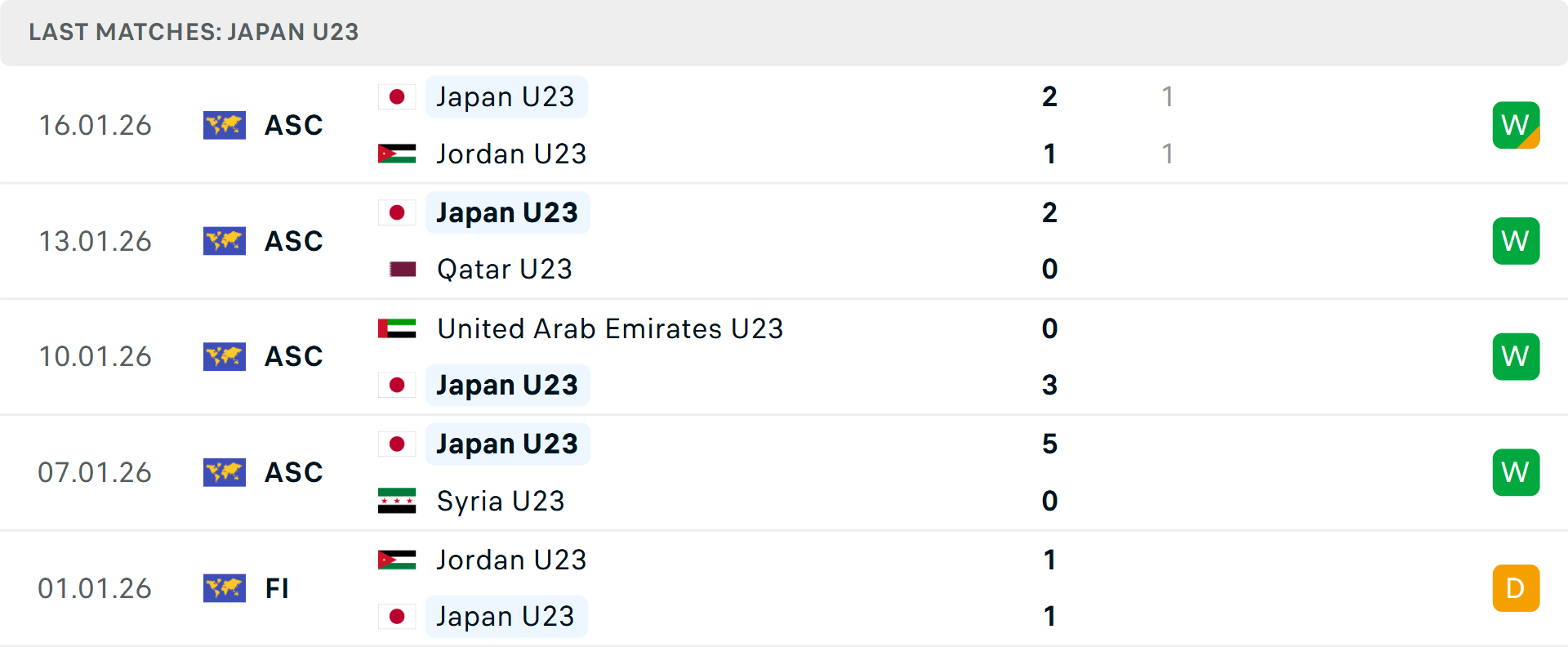Viewport: 1568px width, 647px height.
Task: Open United Arab Emirates U23 team page
Action: [x=610, y=328]
